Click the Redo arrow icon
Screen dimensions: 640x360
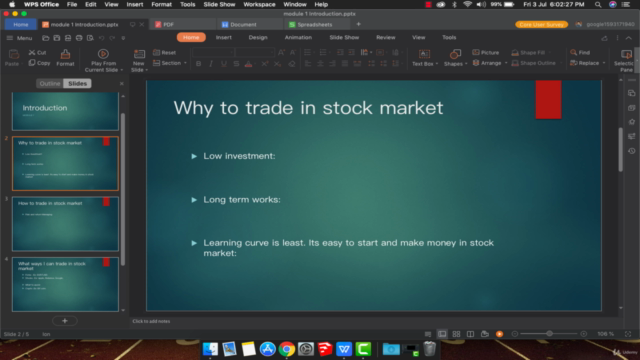[x=112, y=38]
